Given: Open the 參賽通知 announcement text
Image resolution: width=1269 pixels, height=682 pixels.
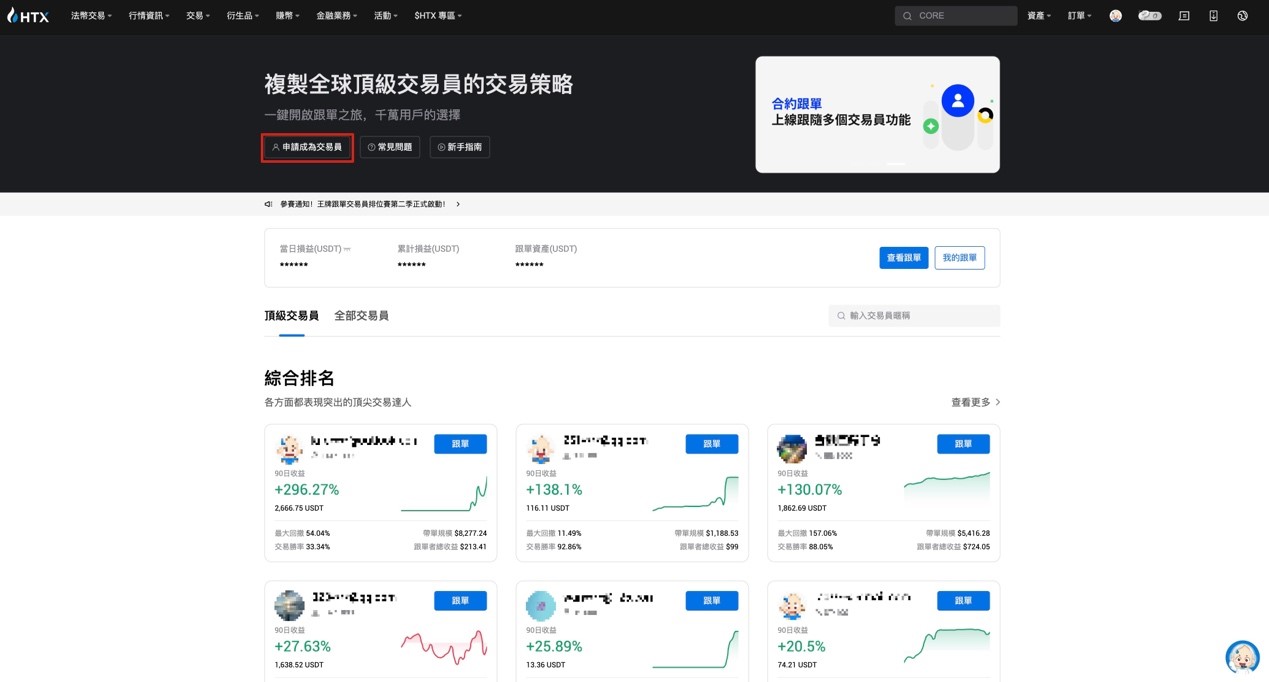Looking at the screenshot, I should [362, 204].
